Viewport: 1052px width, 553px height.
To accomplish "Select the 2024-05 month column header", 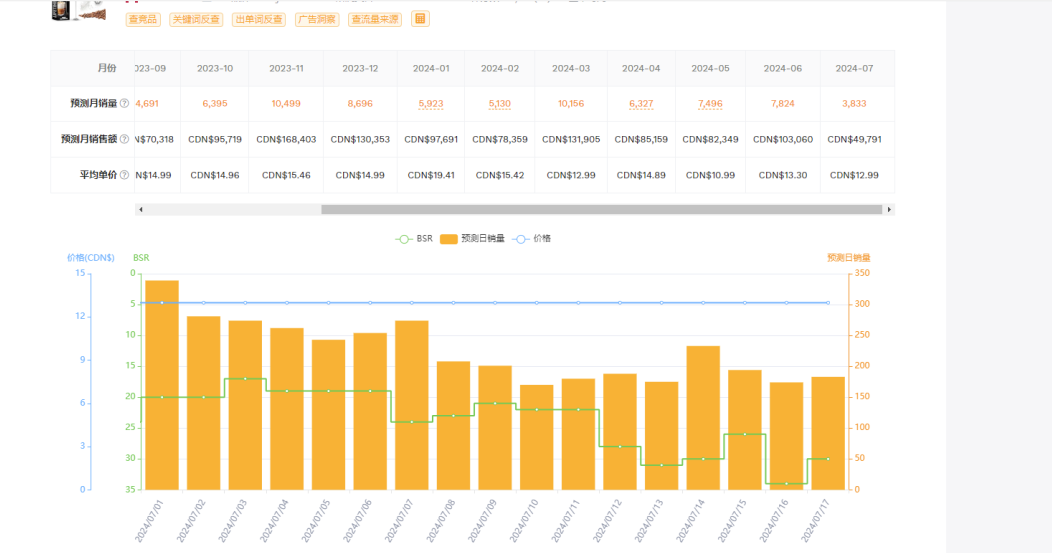I will (711, 68).
